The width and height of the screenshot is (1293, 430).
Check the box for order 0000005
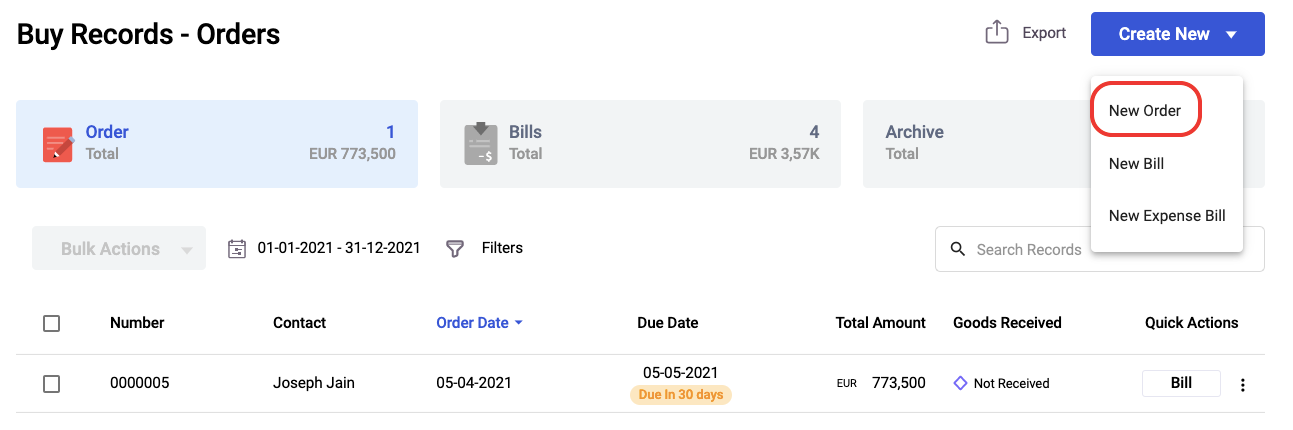52,384
